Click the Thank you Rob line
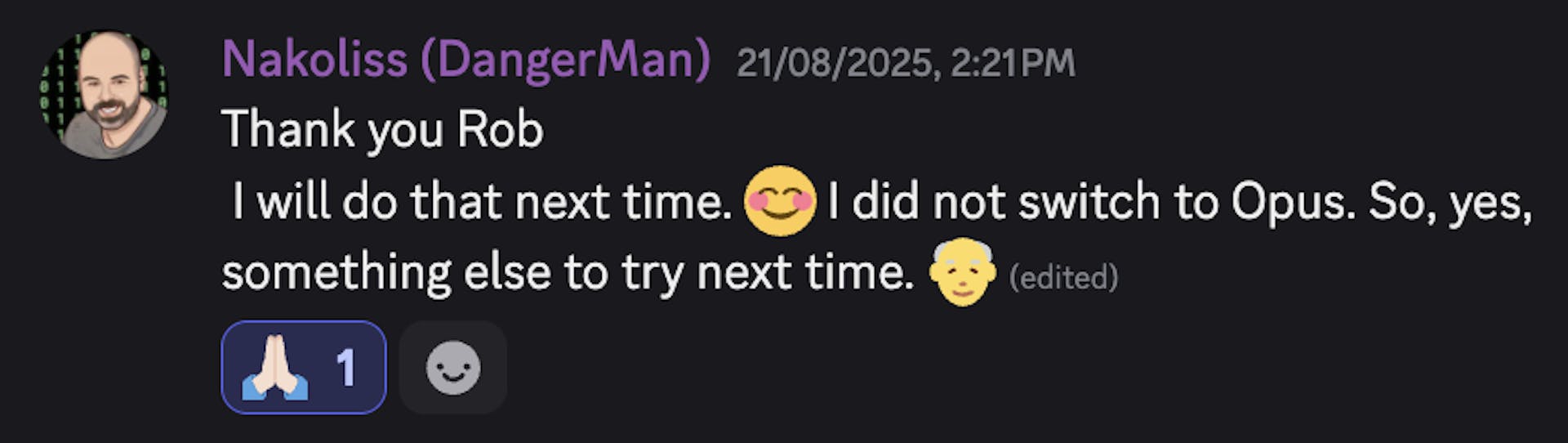Screen dimensions: 1568x443 pyautogui.click(x=382, y=130)
